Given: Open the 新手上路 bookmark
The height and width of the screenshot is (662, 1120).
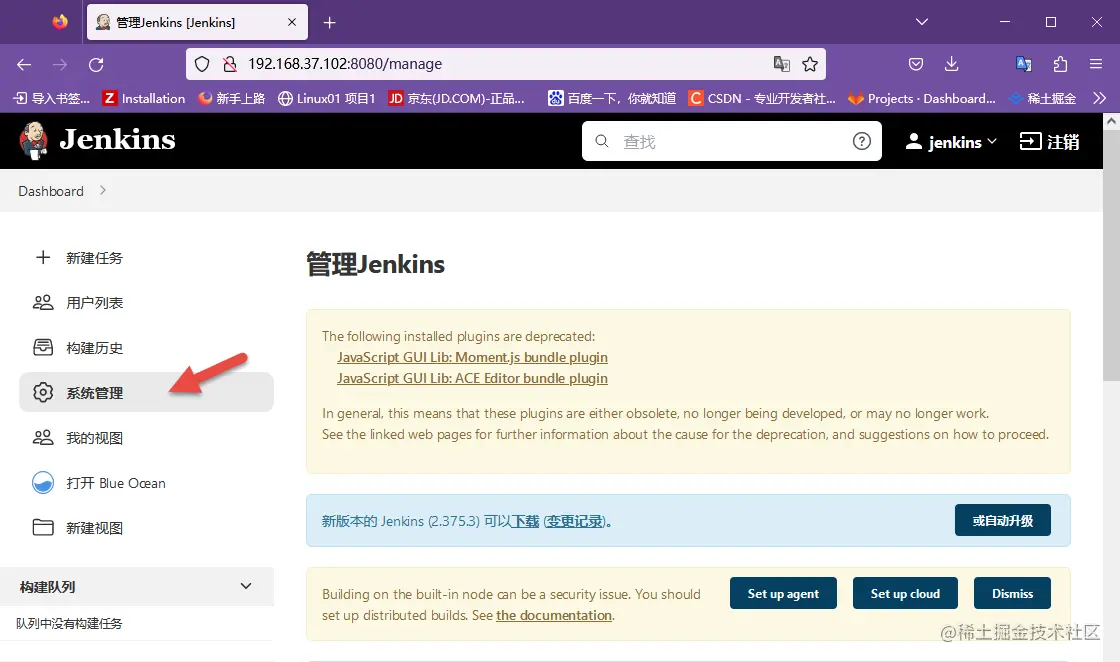Looking at the screenshot, I should coord(231,99).
